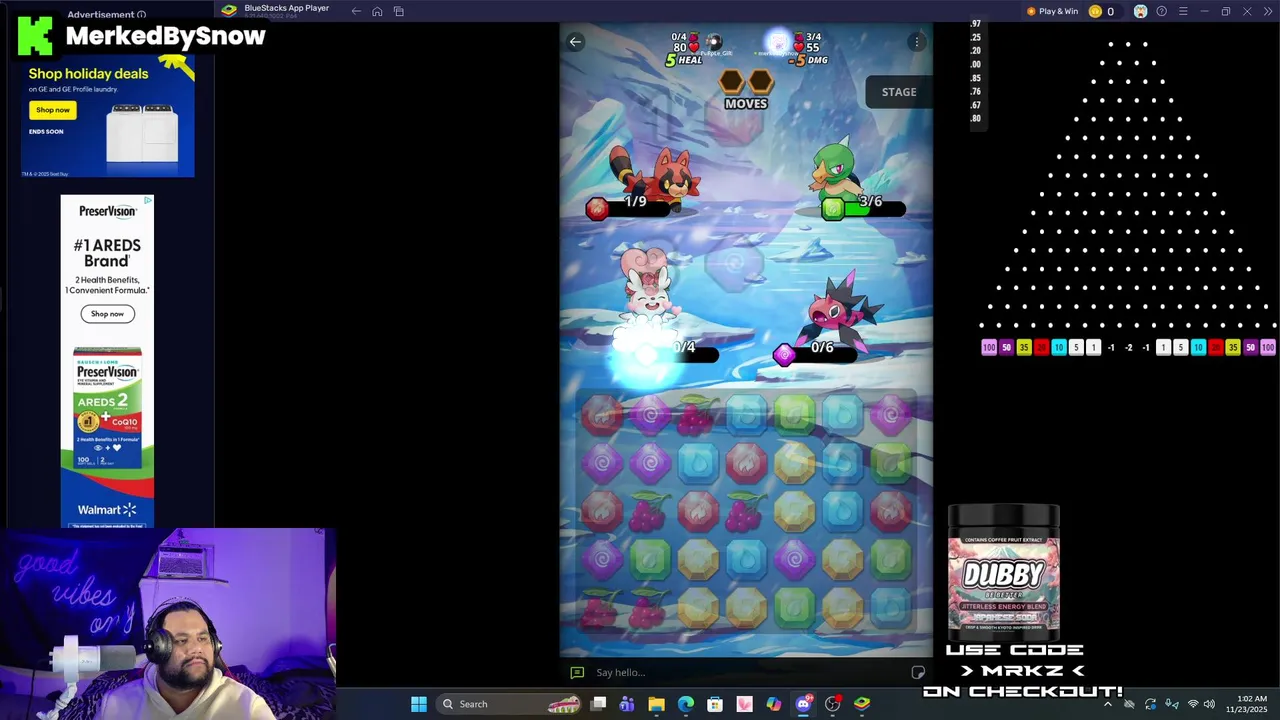
Task: Open Microsoft Store from taskbar
Action: click(x=715, y=704)
